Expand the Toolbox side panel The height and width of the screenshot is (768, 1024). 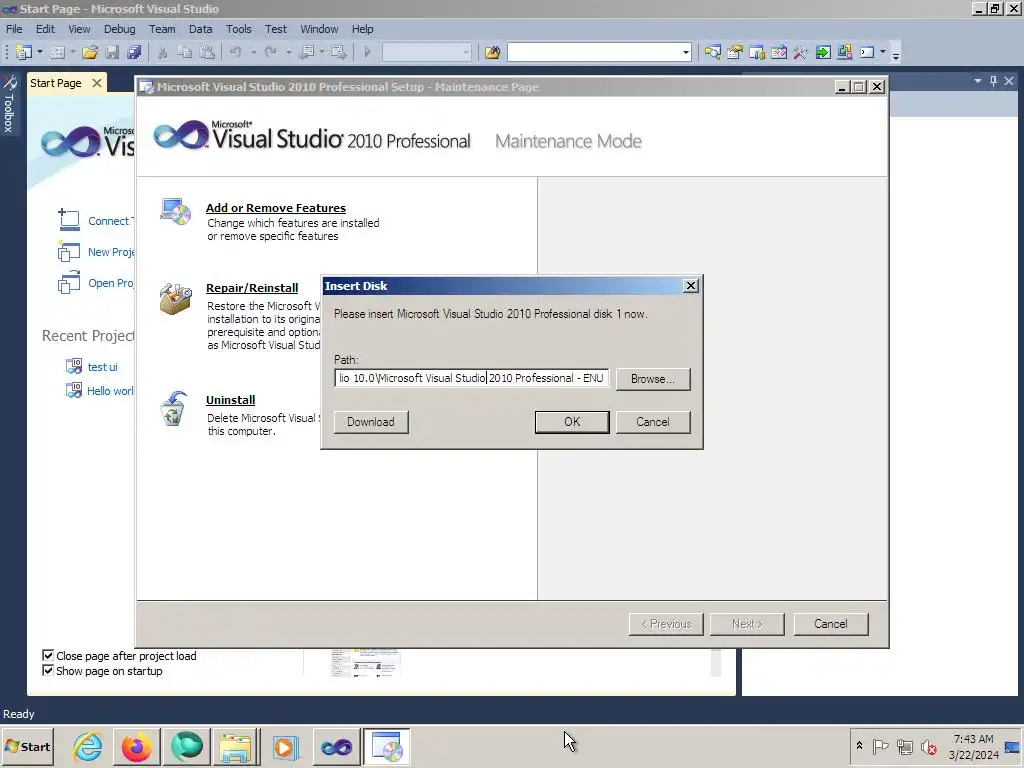9,104
